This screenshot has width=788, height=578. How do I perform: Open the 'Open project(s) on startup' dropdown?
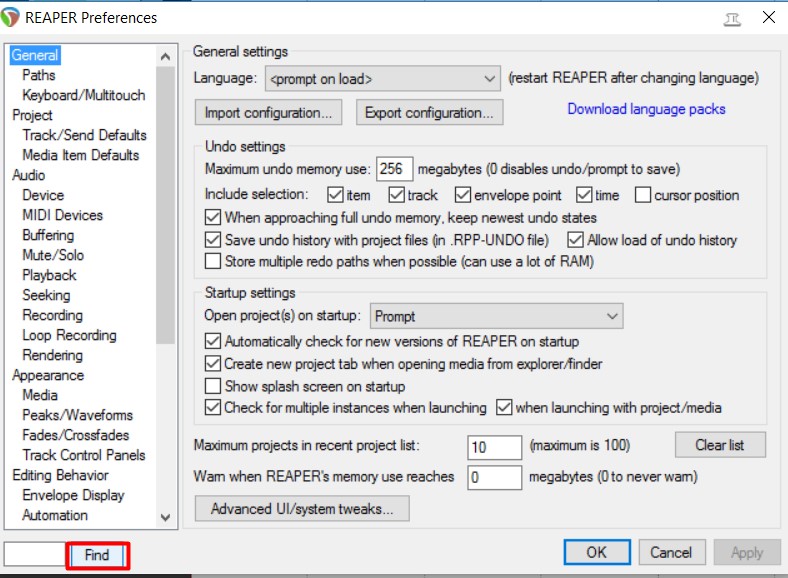point(497,316)
